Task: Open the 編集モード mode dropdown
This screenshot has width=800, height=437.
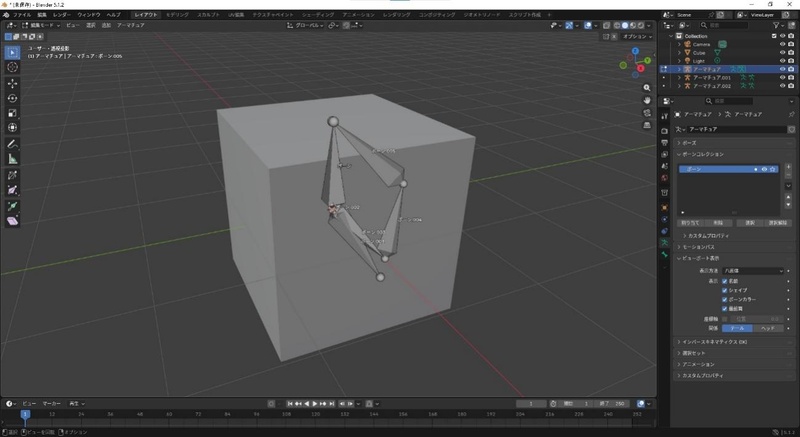Action: click(x=41, y=25)
